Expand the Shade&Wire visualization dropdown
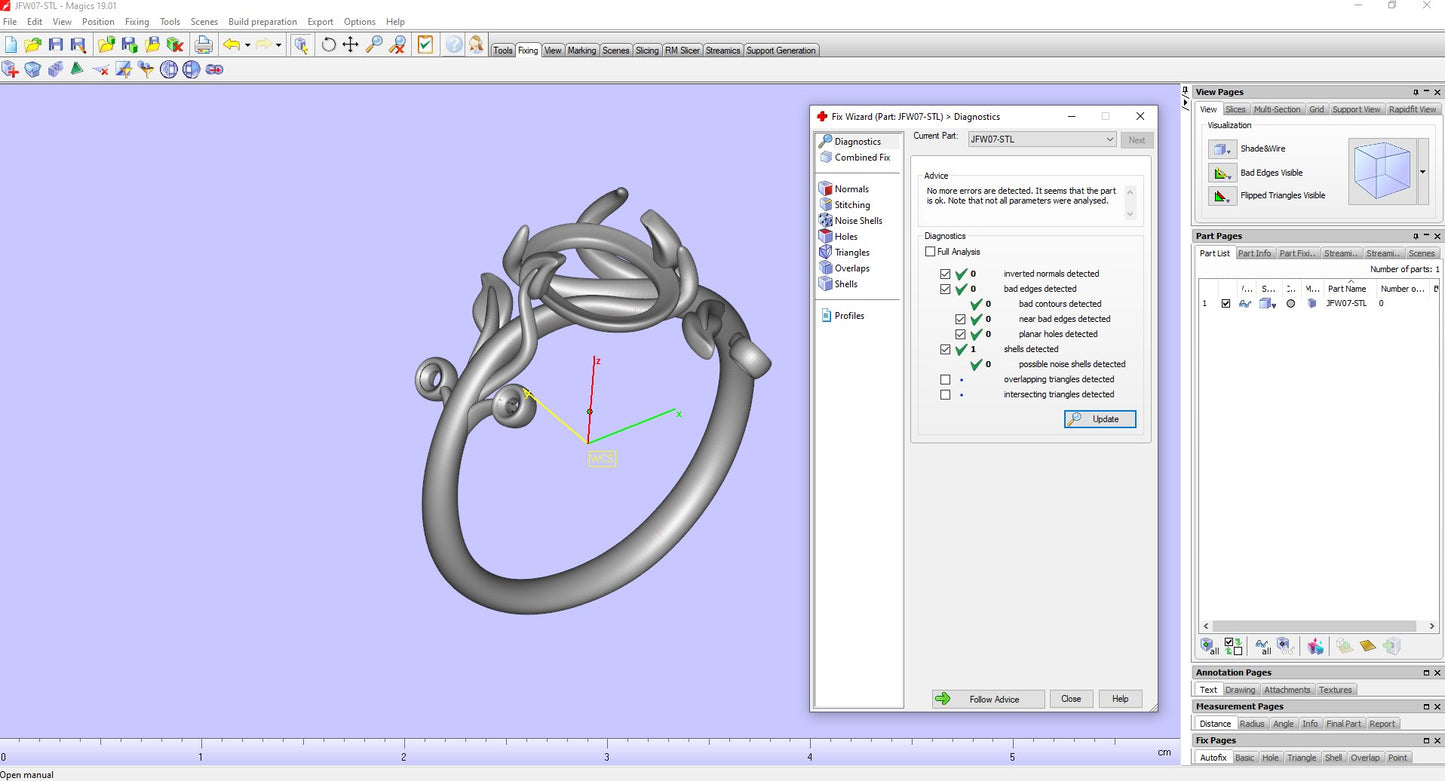1445x781 pixels. pos(1223,149)
